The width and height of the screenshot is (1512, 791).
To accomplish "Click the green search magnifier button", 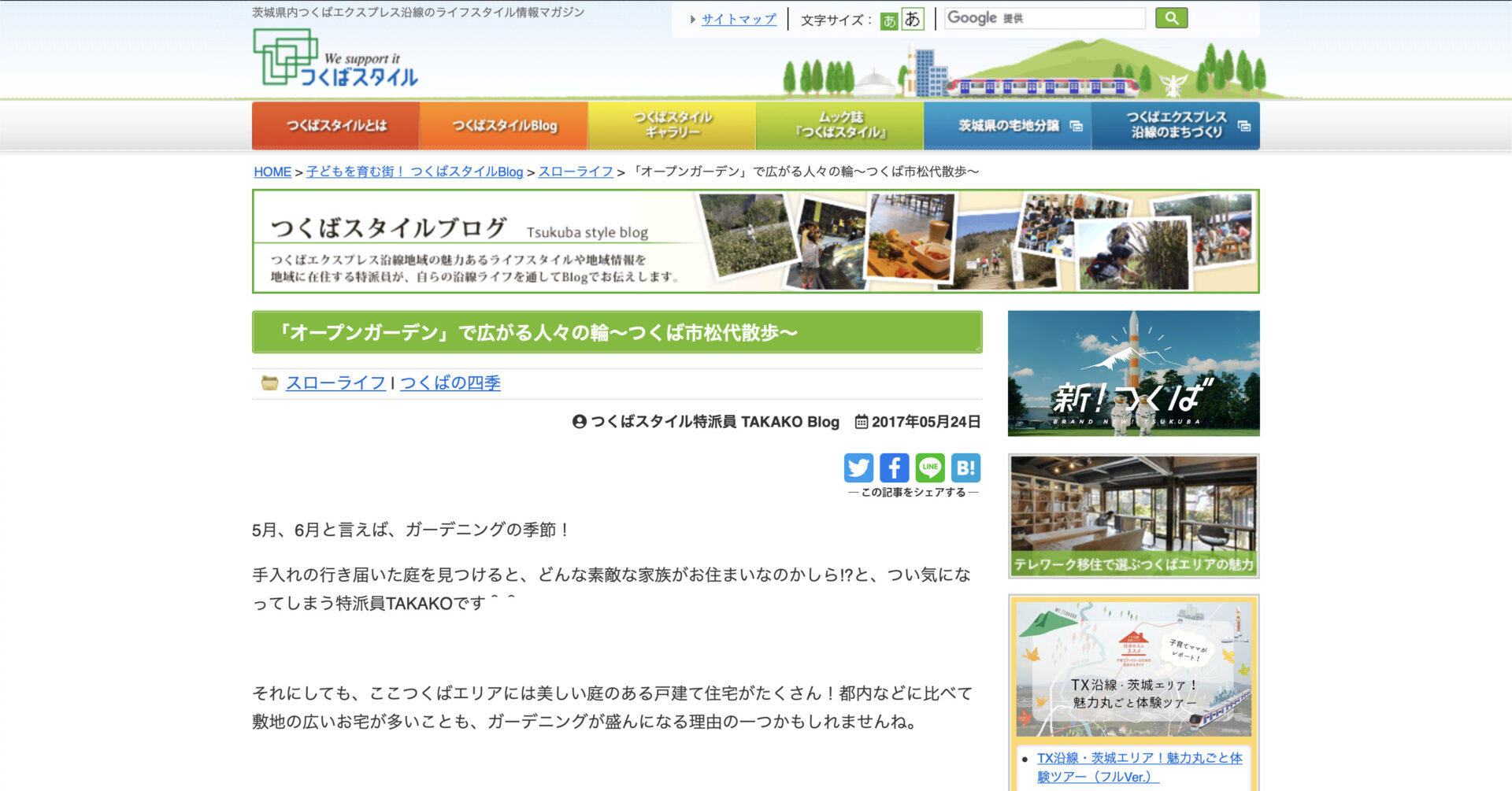I will tap(1171, 18).
